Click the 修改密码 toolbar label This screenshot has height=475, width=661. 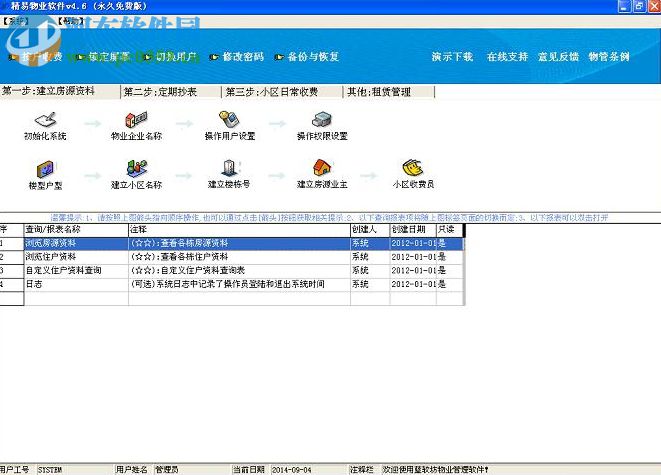pos(243,57)
